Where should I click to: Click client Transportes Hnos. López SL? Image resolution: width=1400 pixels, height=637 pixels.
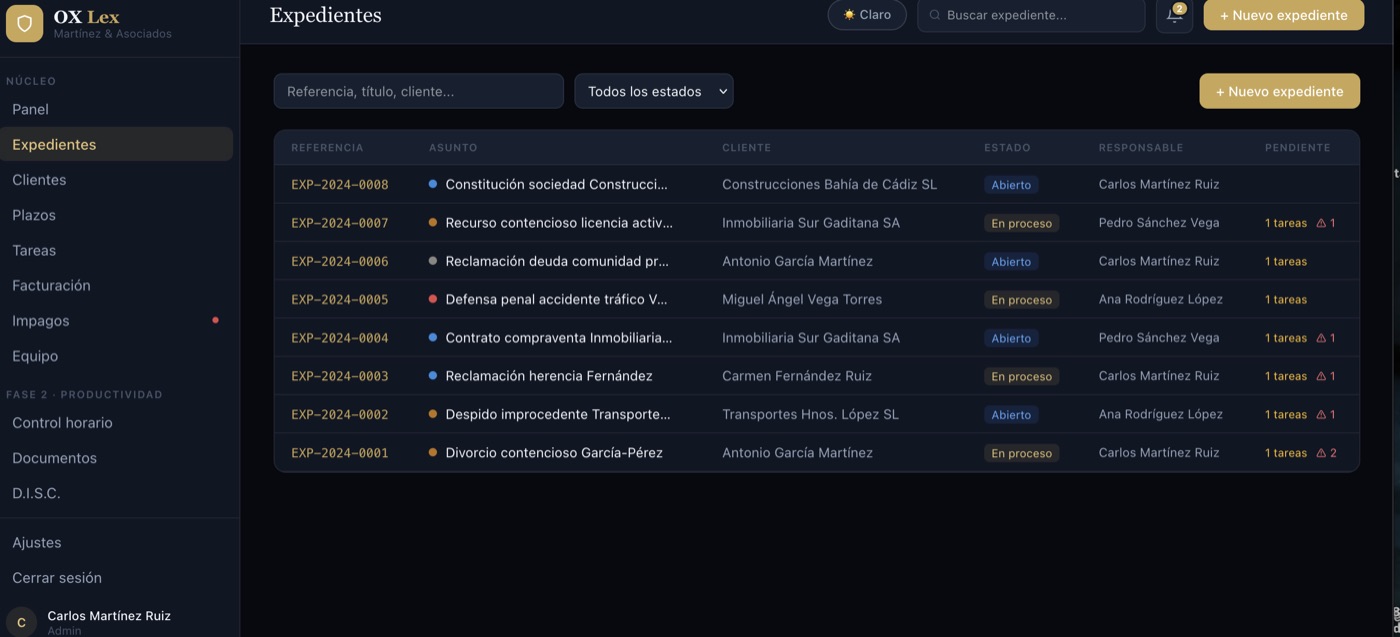[x=811, y=414]
